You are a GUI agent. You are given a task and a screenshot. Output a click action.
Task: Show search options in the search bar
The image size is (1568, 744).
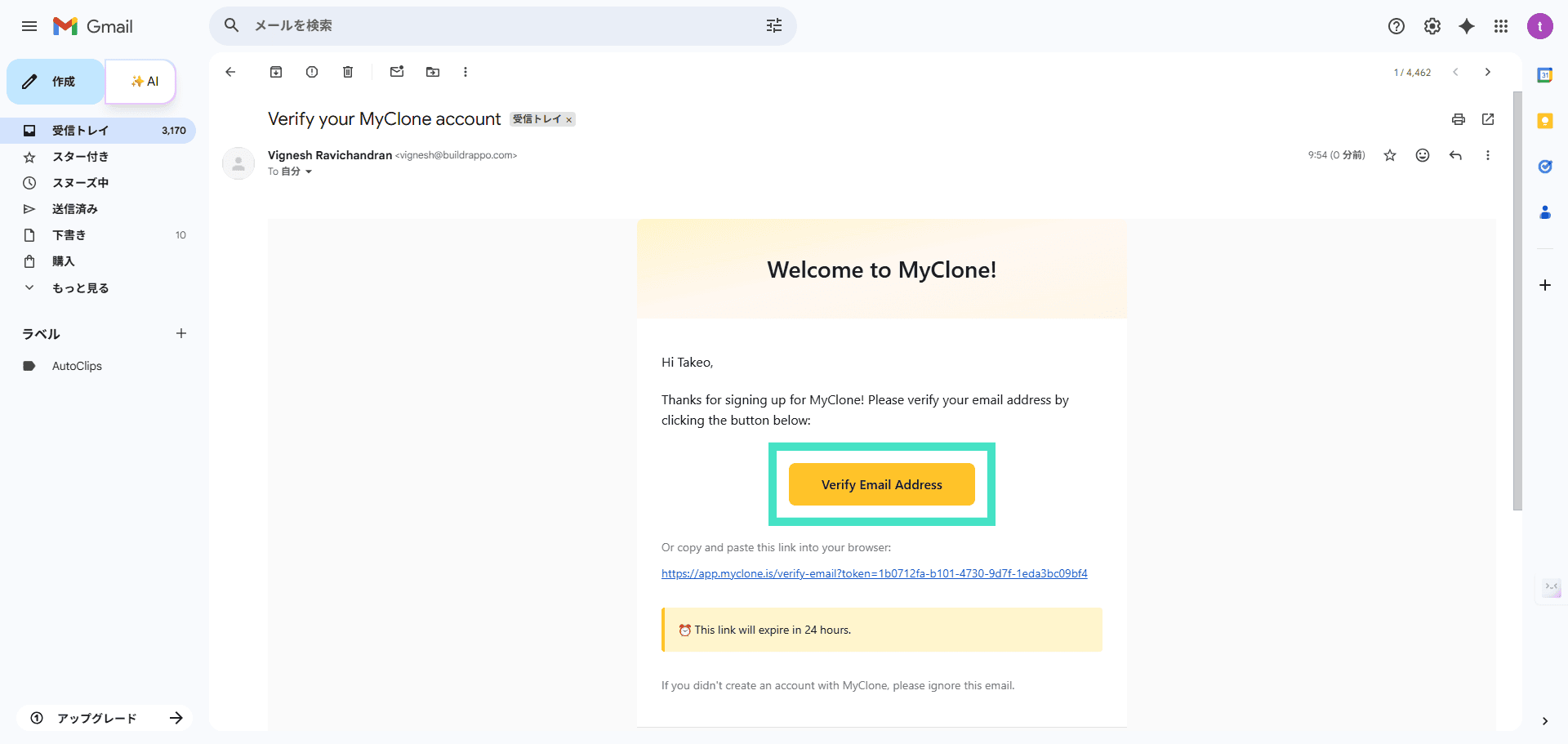point(773,26)
